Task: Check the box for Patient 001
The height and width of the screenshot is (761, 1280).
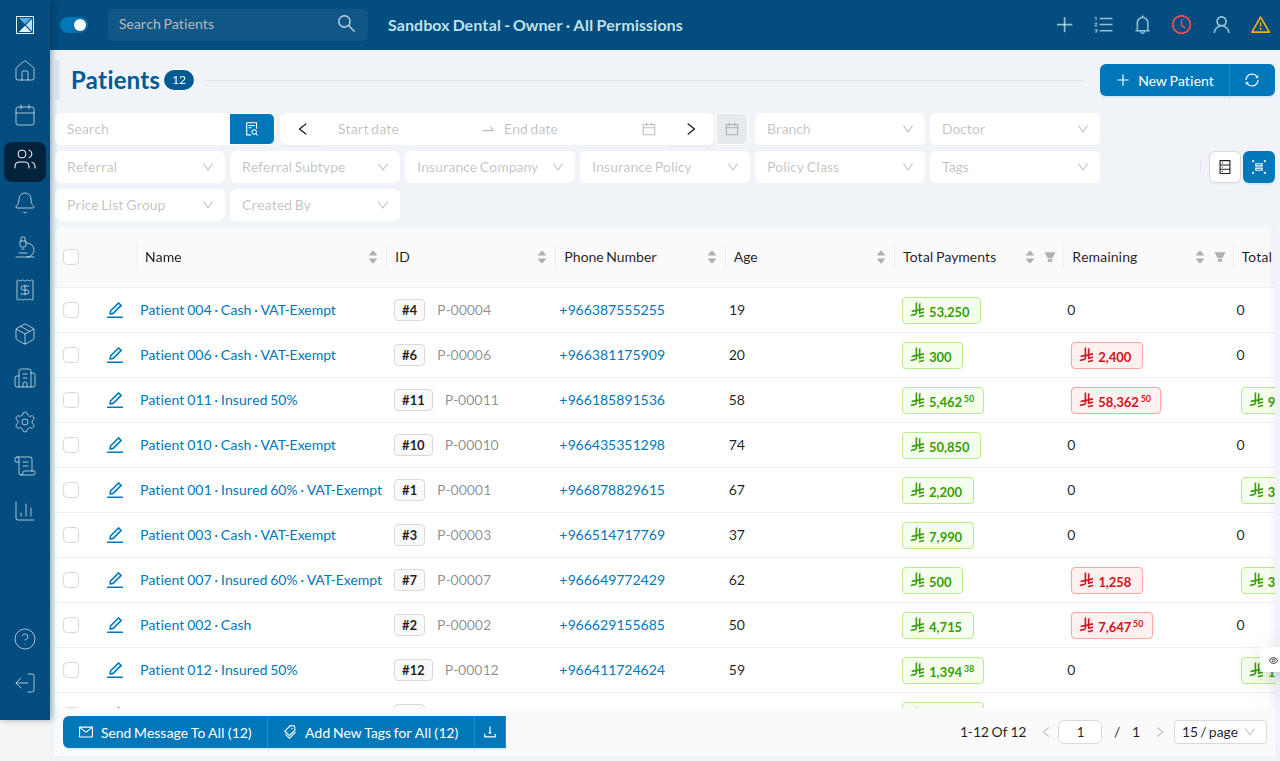Action: coord(71,490)
